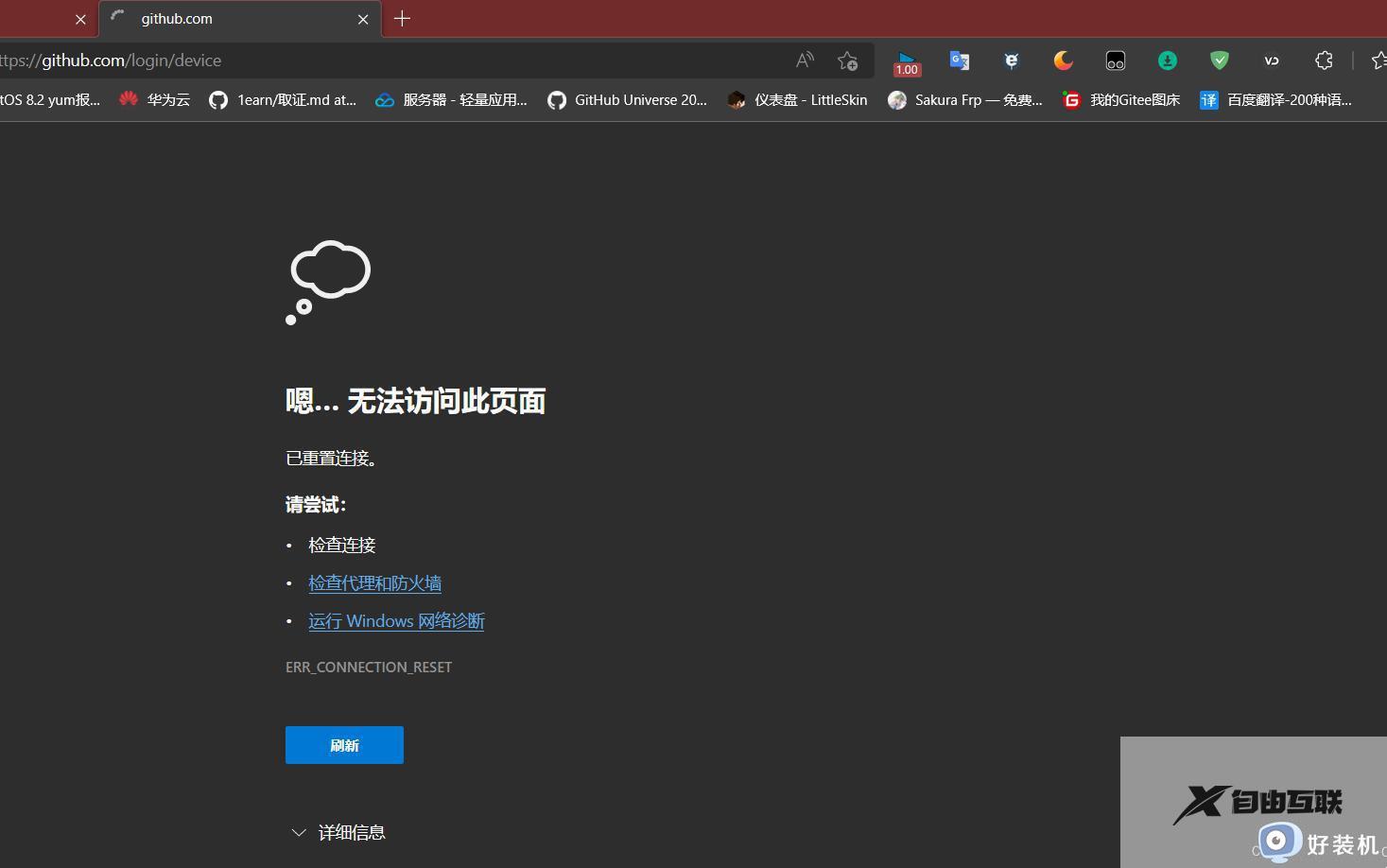Open the browser Extensions puzzle-piece menu
1387x868 pixels.
[x=1323, y=60]
